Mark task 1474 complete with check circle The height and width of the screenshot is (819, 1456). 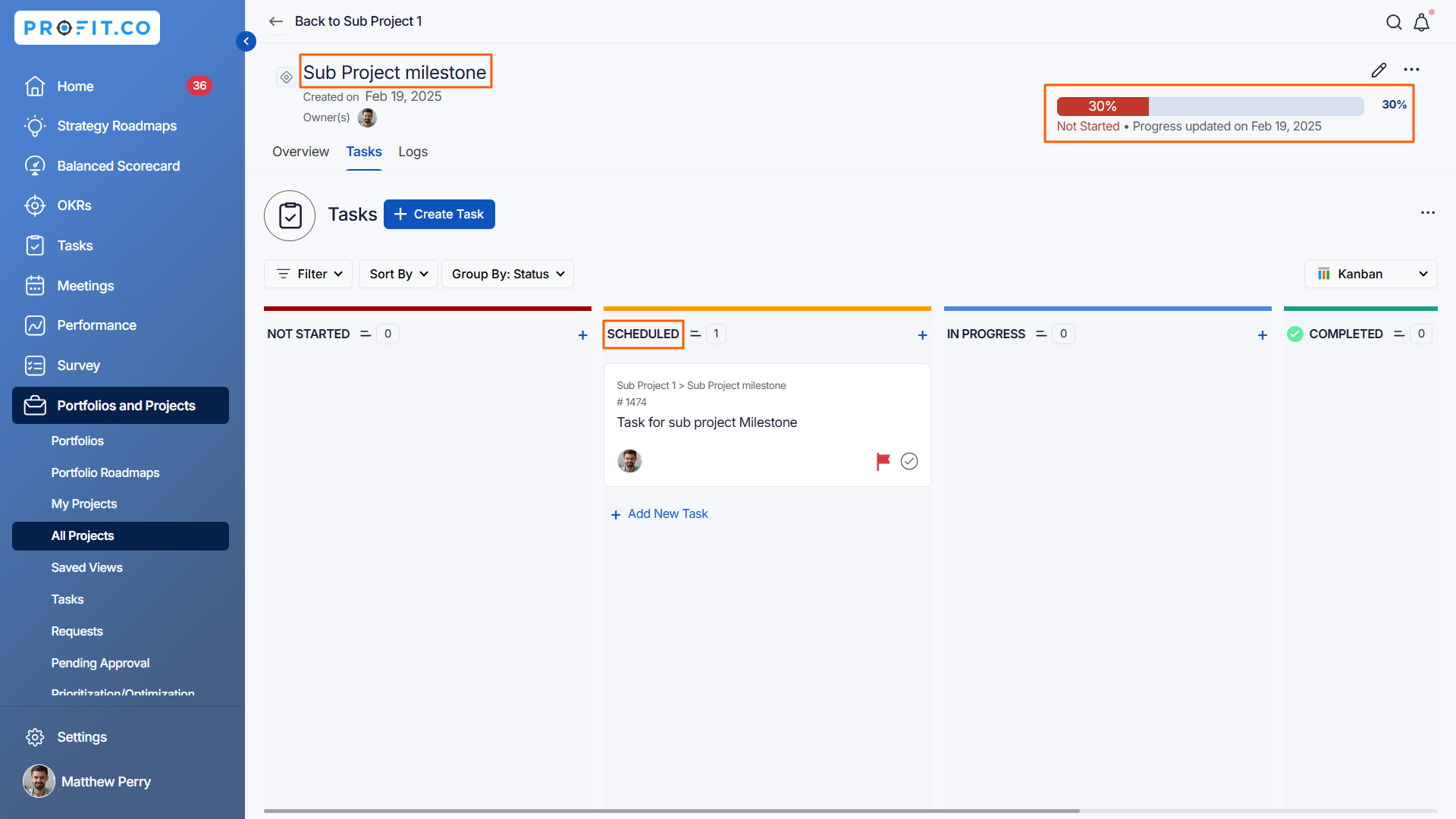point(909,461)
